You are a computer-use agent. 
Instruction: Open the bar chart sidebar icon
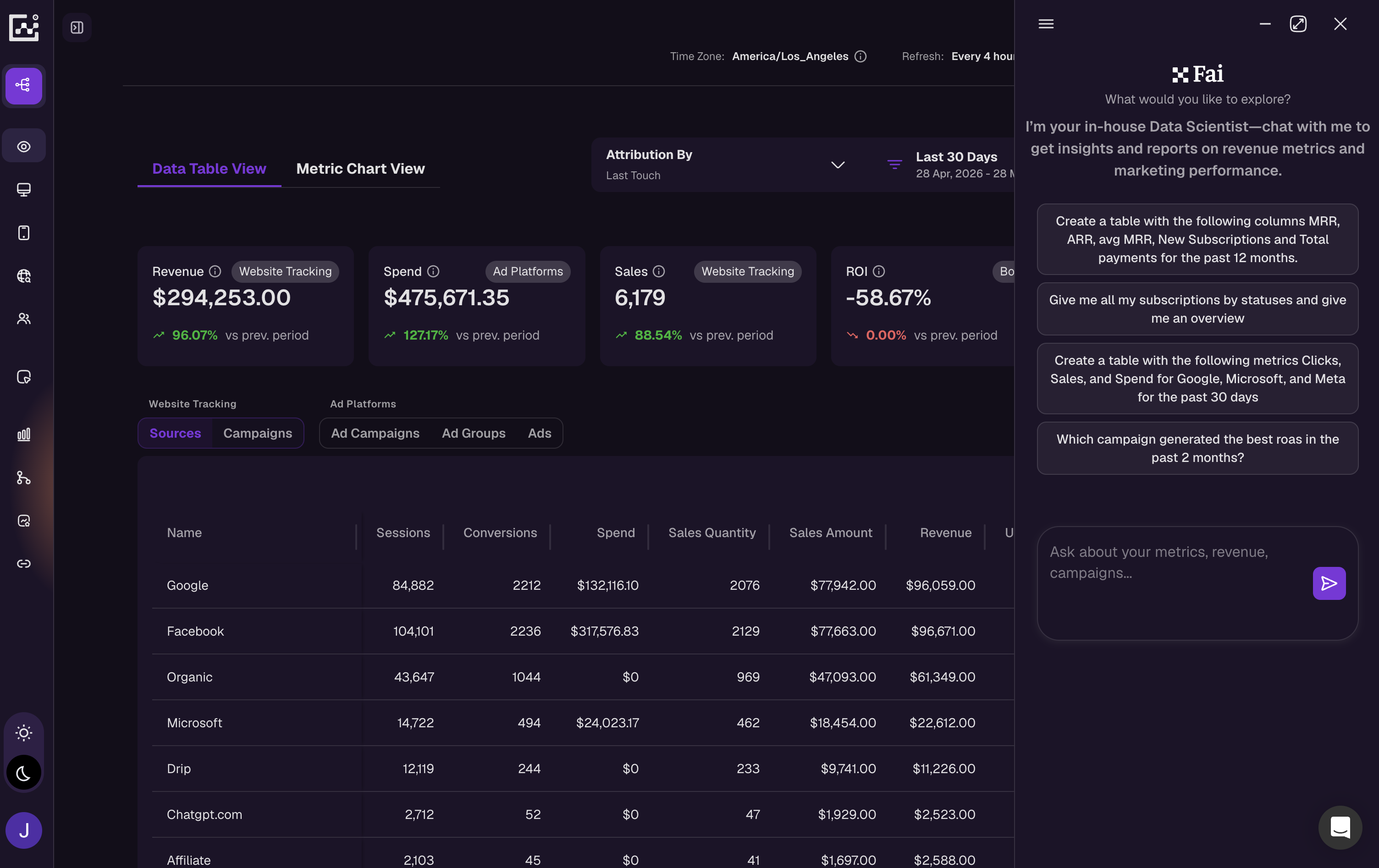point(23,434)
